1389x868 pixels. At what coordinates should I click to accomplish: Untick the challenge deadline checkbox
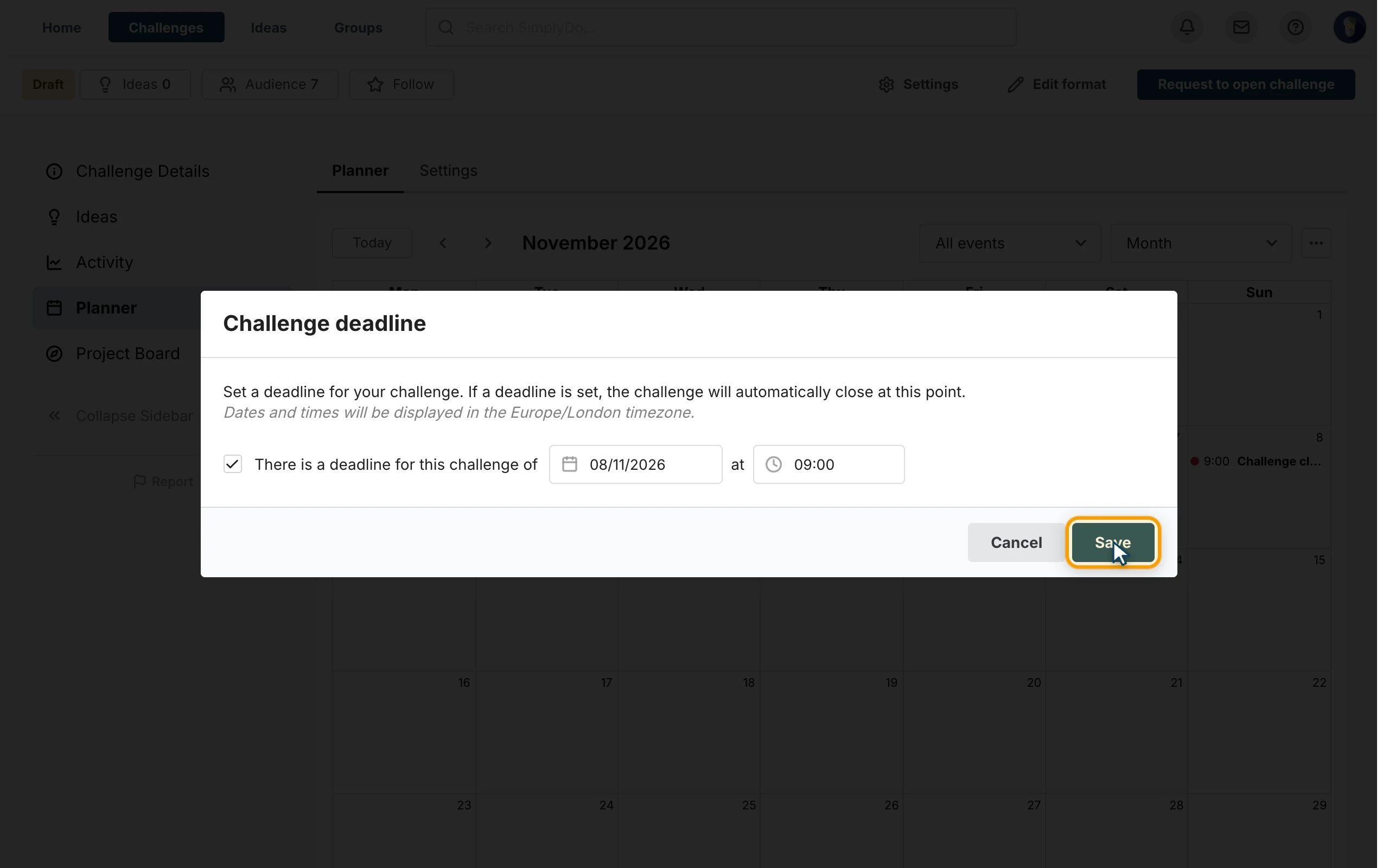(232, 464)
